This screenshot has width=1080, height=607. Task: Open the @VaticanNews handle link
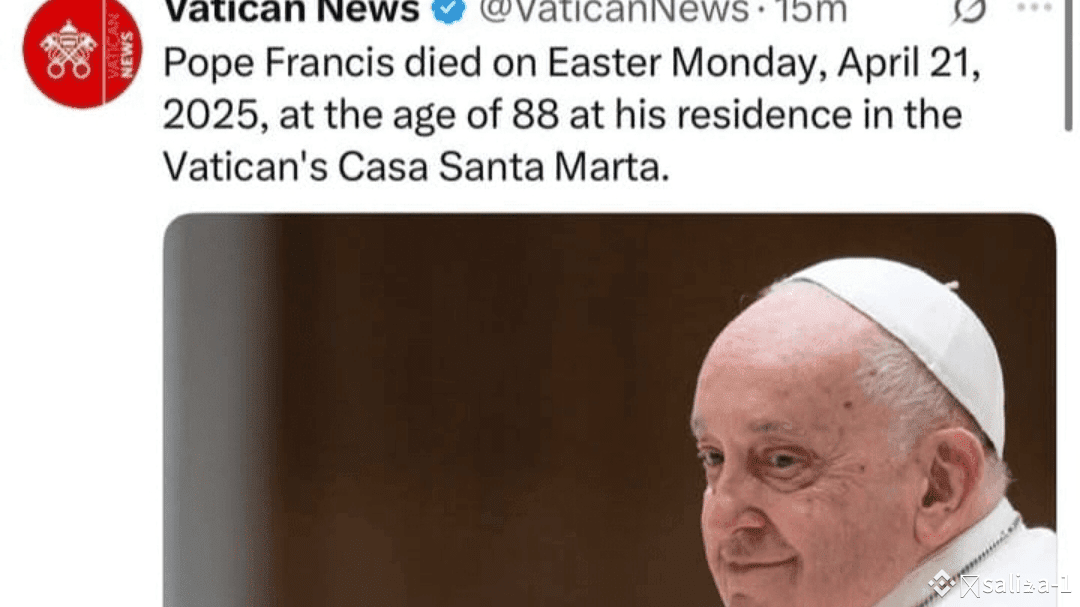[614, 10]
